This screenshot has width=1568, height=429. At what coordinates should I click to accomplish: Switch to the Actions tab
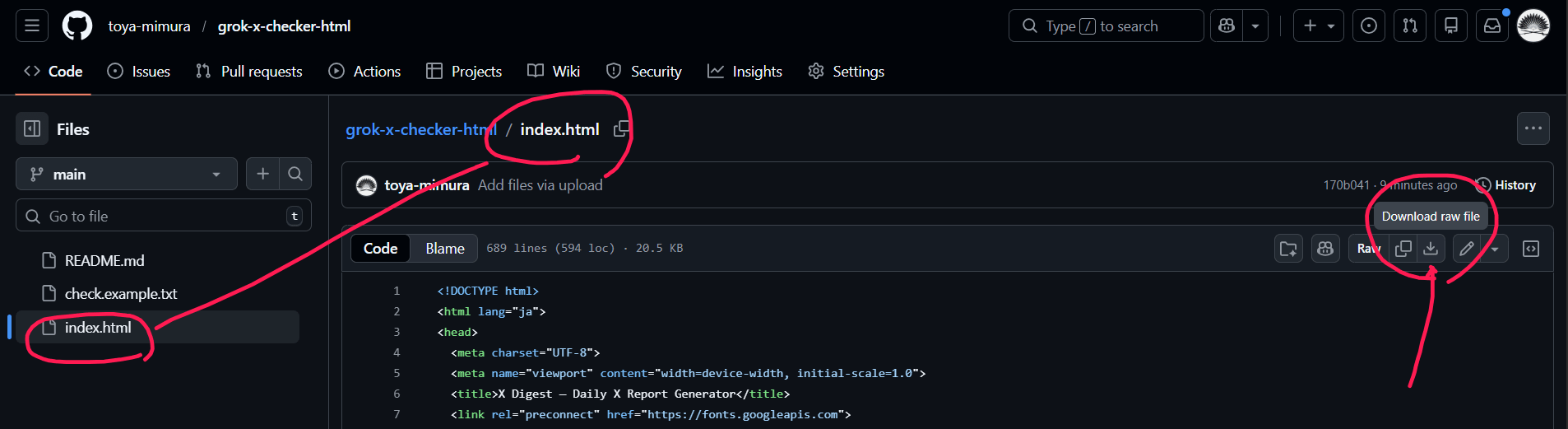(x=364, y=71)
